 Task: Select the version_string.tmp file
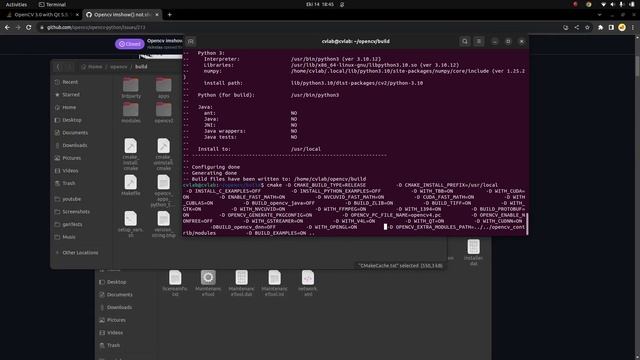coord(164,224)
